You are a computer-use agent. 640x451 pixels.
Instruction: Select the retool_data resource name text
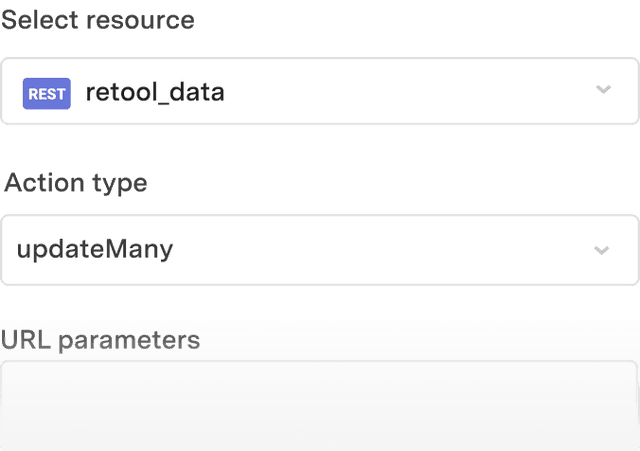(155, 93)
